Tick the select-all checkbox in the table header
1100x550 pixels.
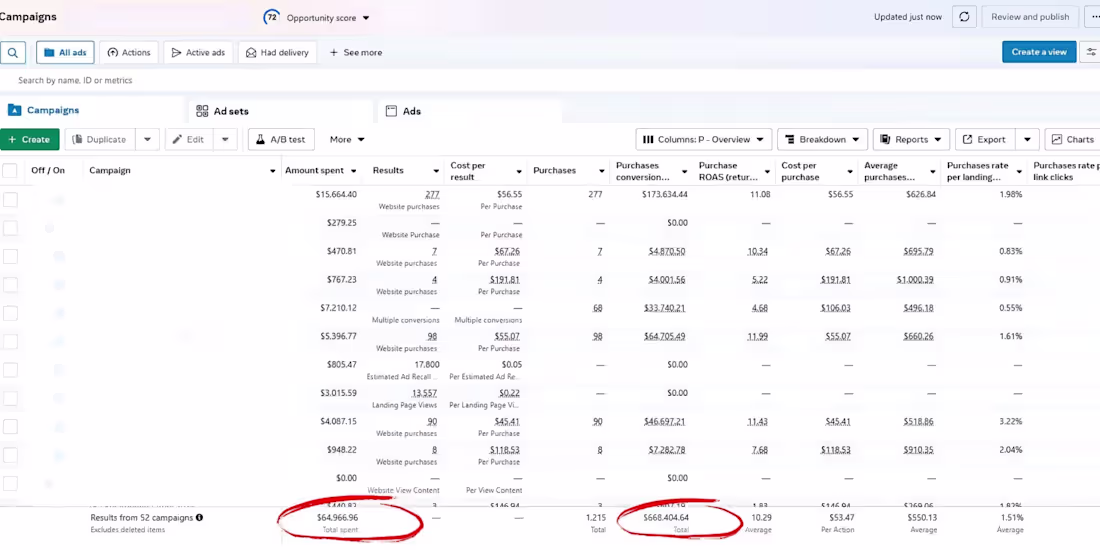[x=10, y=170]
